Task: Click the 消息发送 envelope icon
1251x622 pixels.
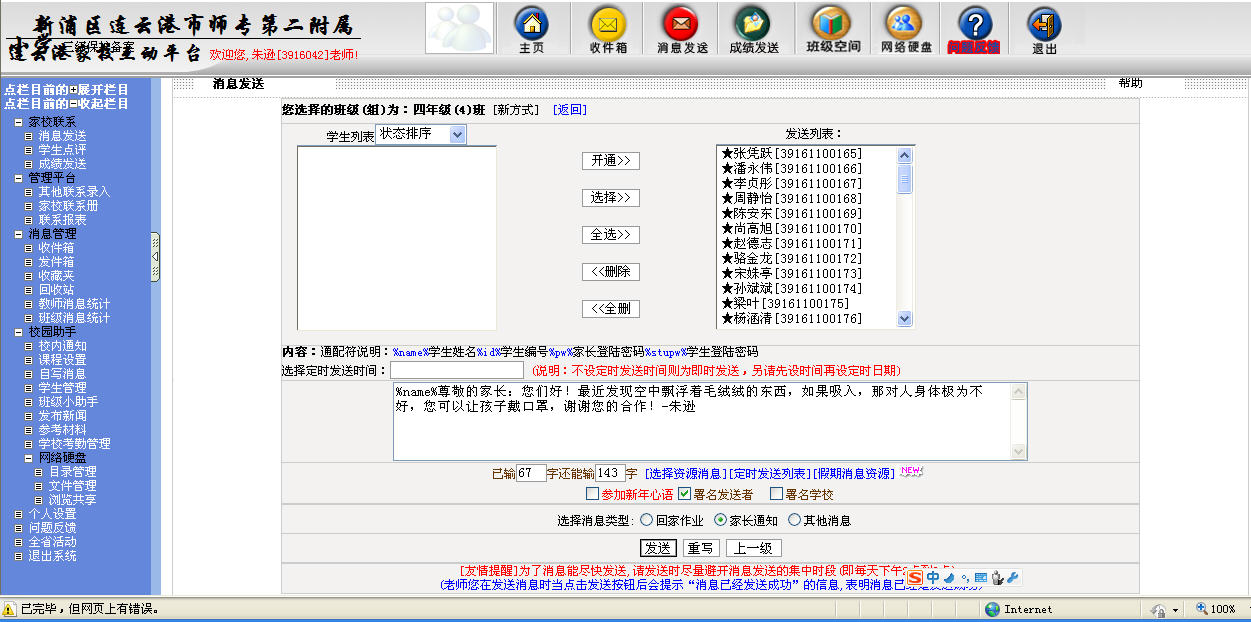Action: (682, 25)
